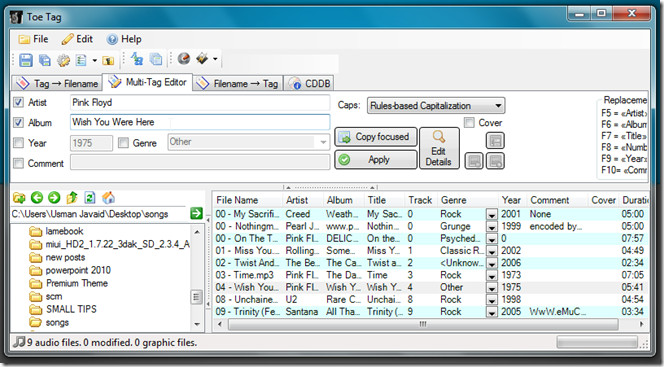664x367 pixels.
Task: Open dropdown arrow next to lightning icon
Action: point(215,59)
